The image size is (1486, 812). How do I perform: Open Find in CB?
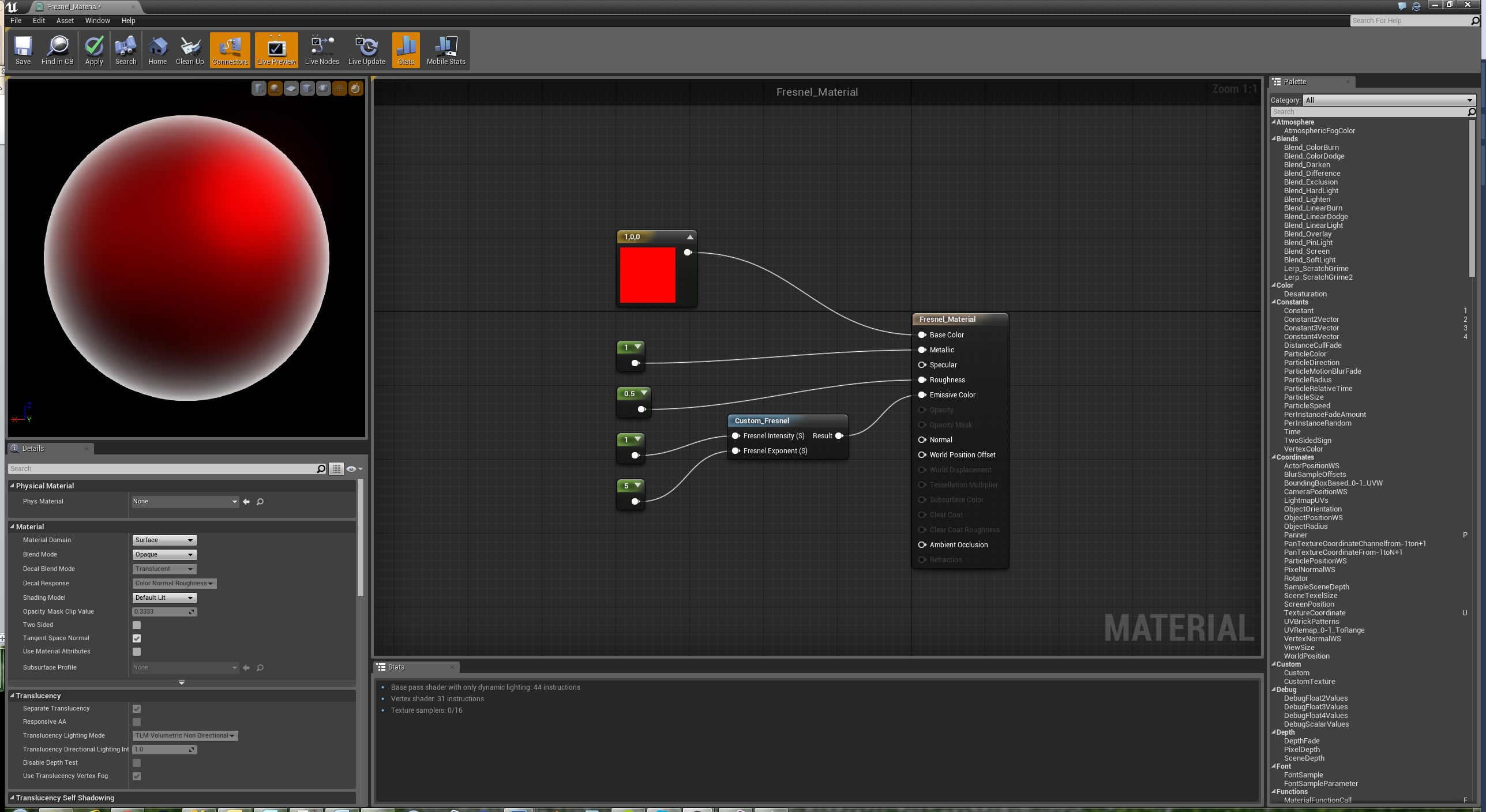[x=58, y=50]
